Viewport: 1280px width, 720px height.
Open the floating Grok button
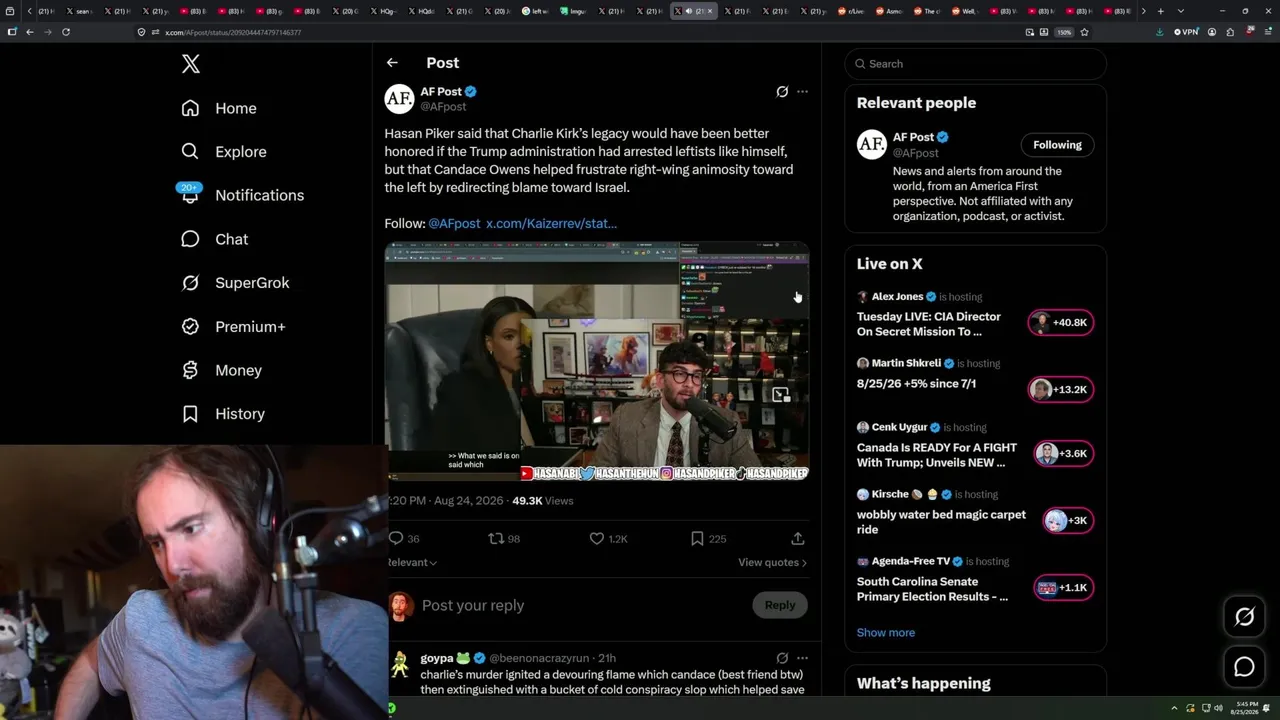(x=1244, y=618)
